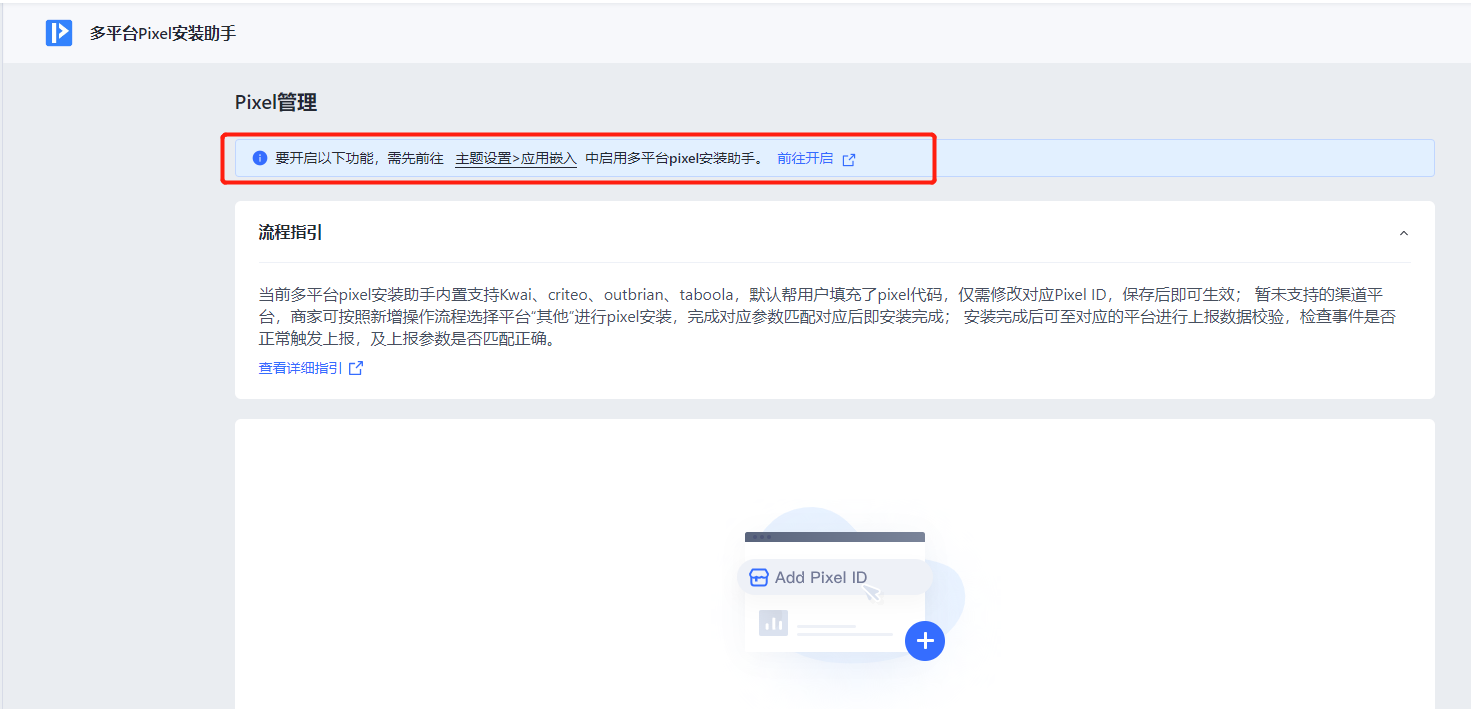Click the Pixel管理 page heading
The image size is (1471, 709).
click(x=276, y=102)
